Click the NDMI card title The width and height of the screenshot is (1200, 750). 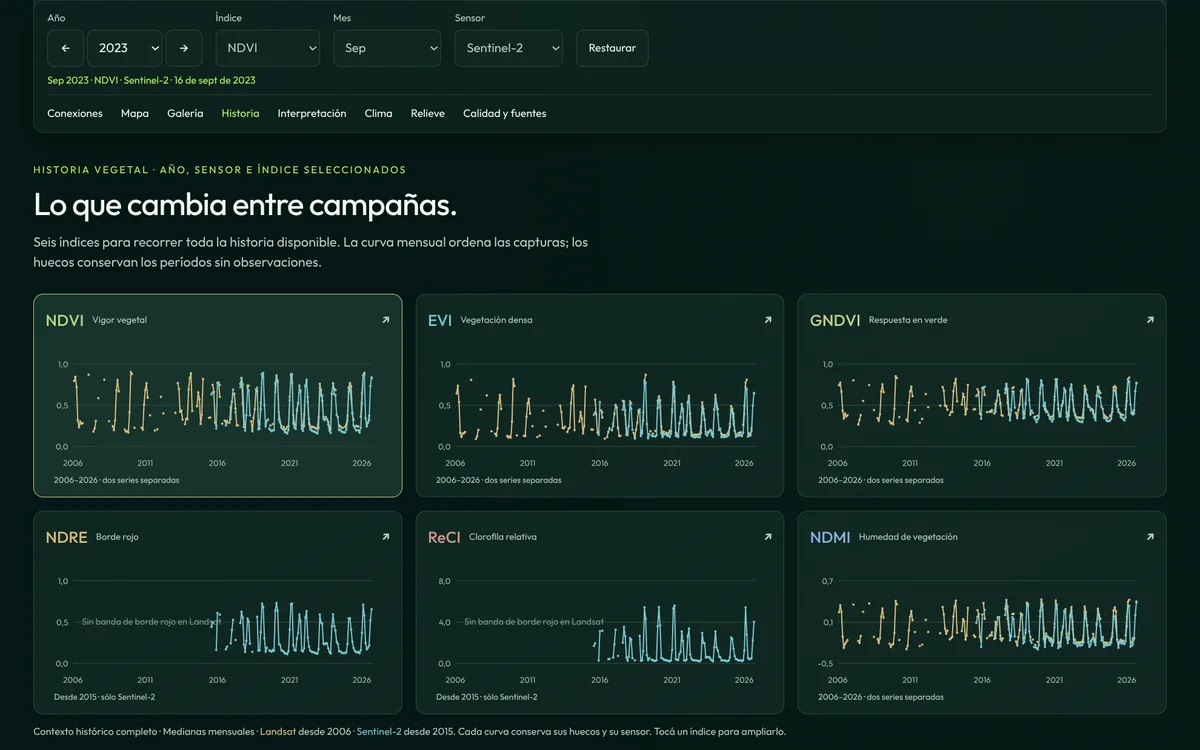[x=830, y=538]
